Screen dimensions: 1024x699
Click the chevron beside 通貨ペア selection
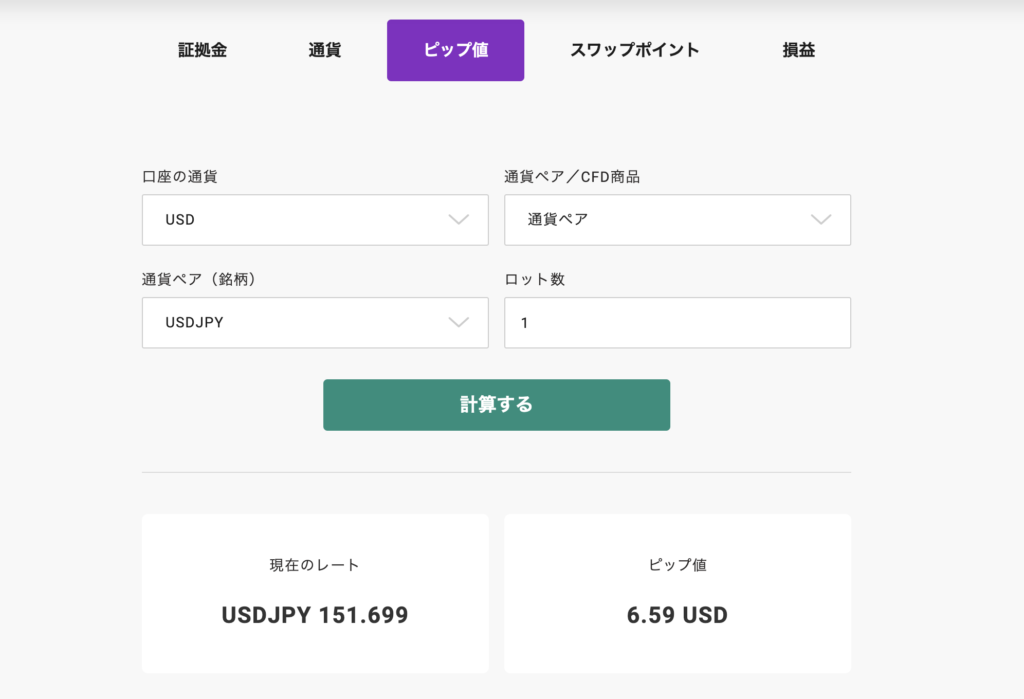(821, 219)
